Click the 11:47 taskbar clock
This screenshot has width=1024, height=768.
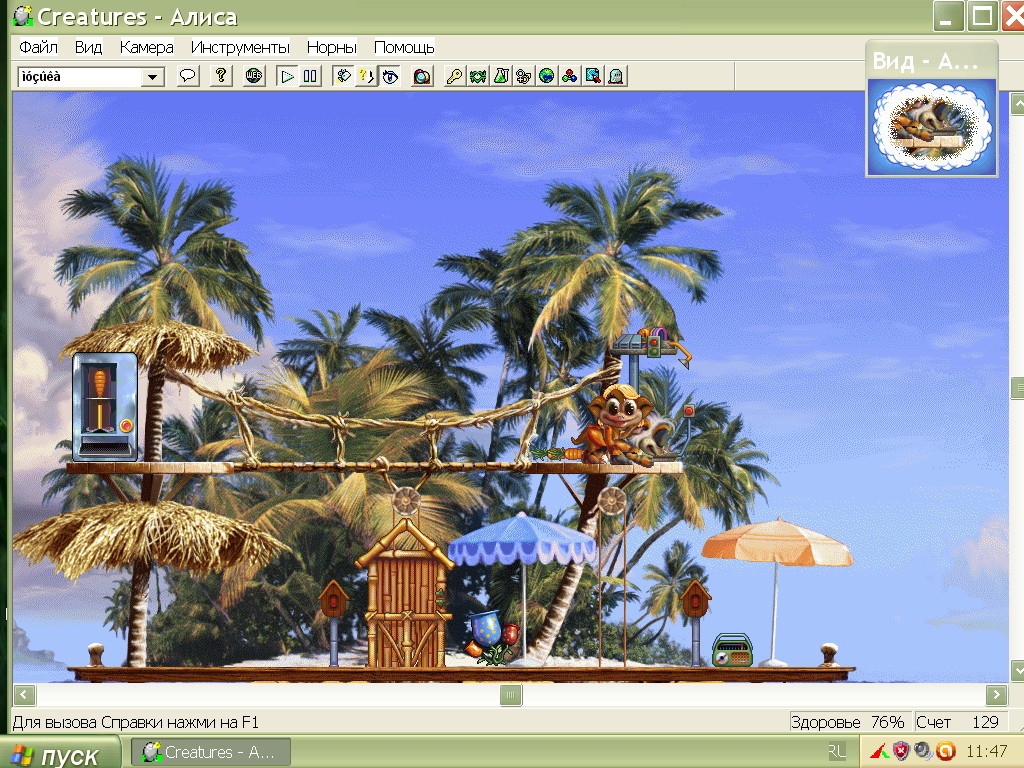[986, 752]
